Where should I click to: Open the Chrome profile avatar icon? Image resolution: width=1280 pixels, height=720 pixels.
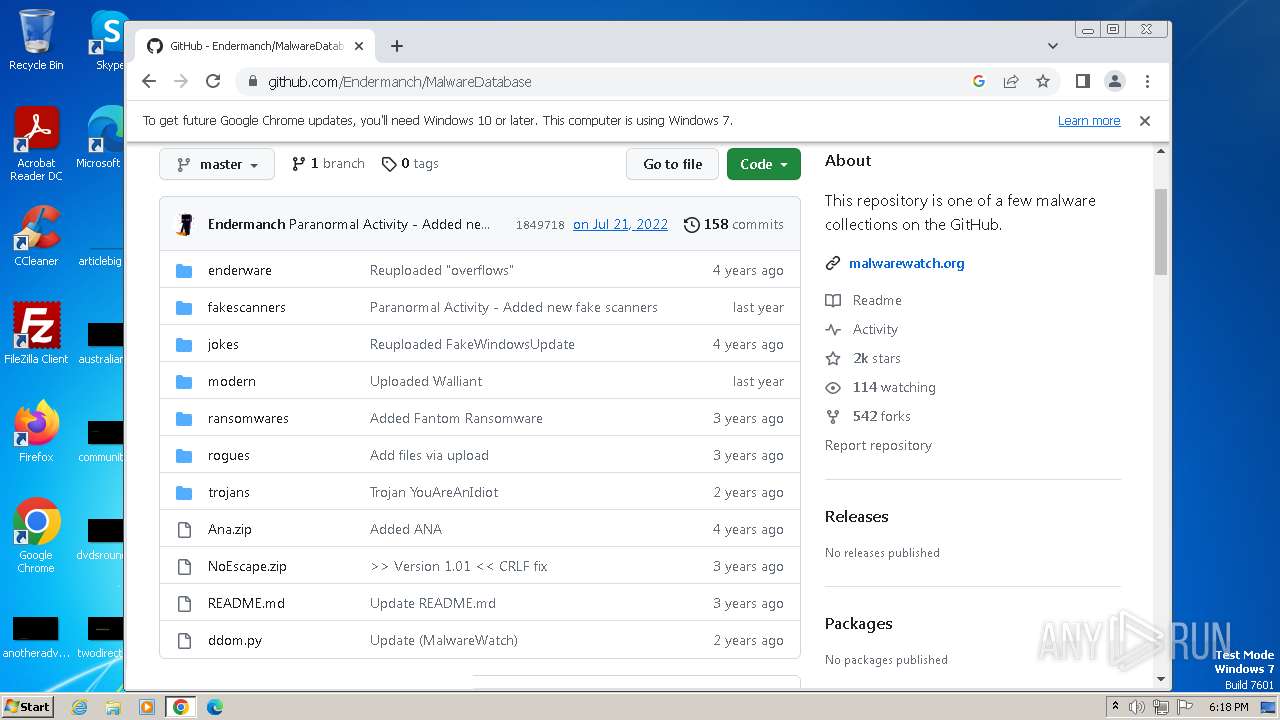[x=1115, y=82]
